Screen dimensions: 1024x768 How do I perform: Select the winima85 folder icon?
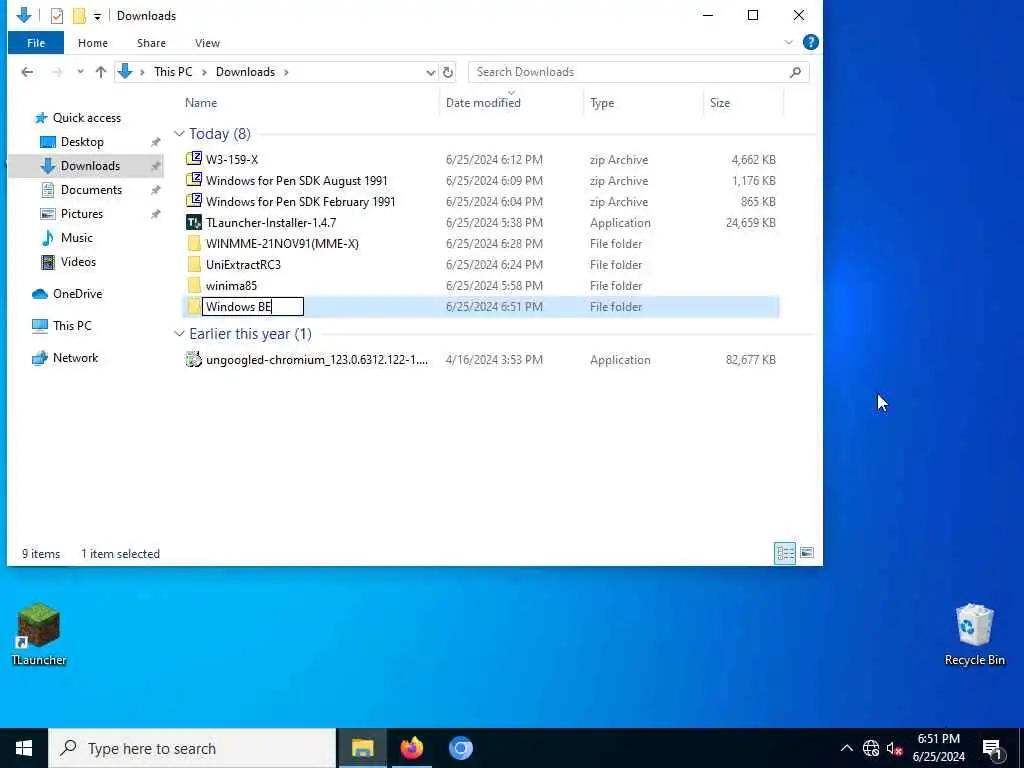193,285
